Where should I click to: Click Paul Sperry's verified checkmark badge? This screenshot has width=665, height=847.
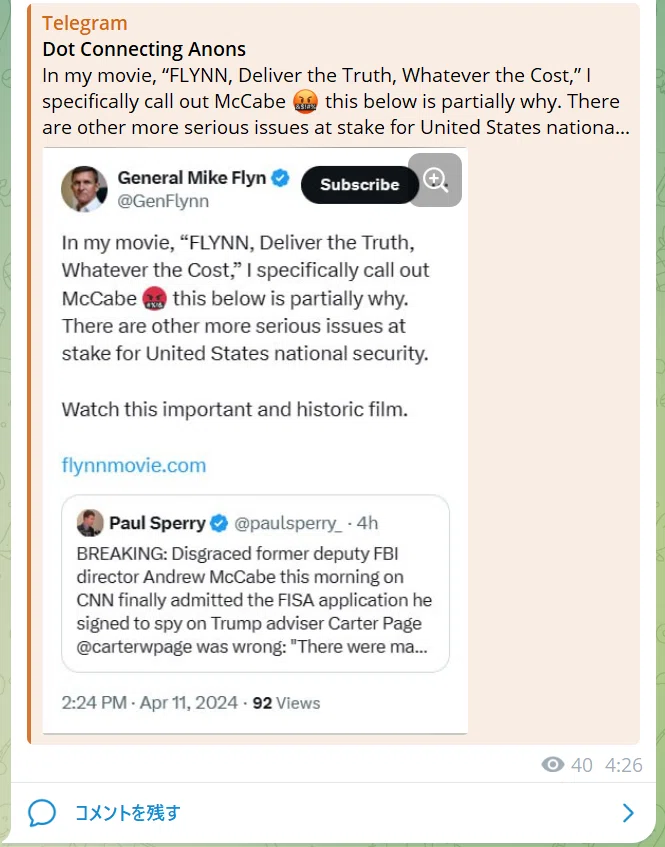(219, 523)
